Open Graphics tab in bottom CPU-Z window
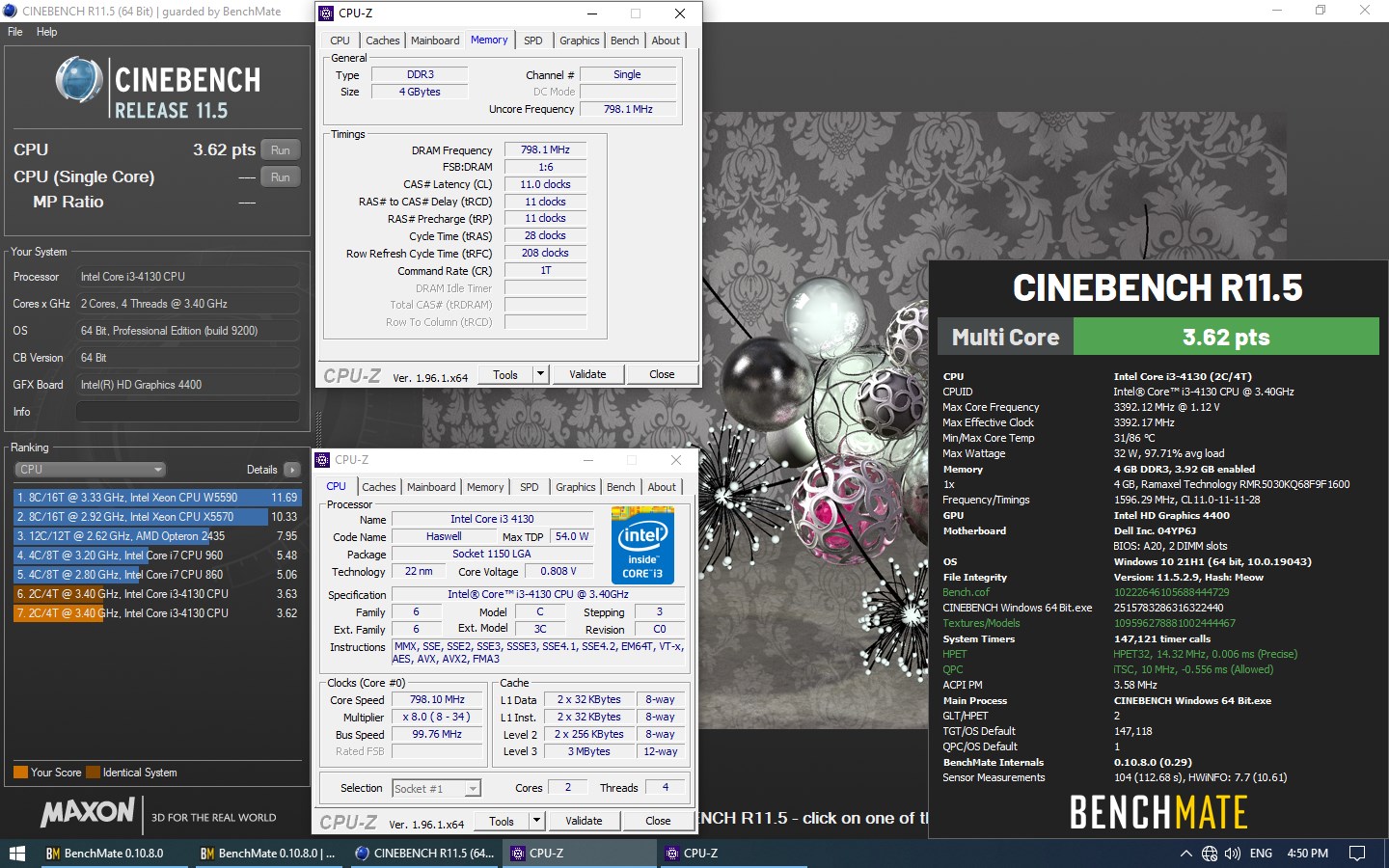 click(x=575, y=487)
